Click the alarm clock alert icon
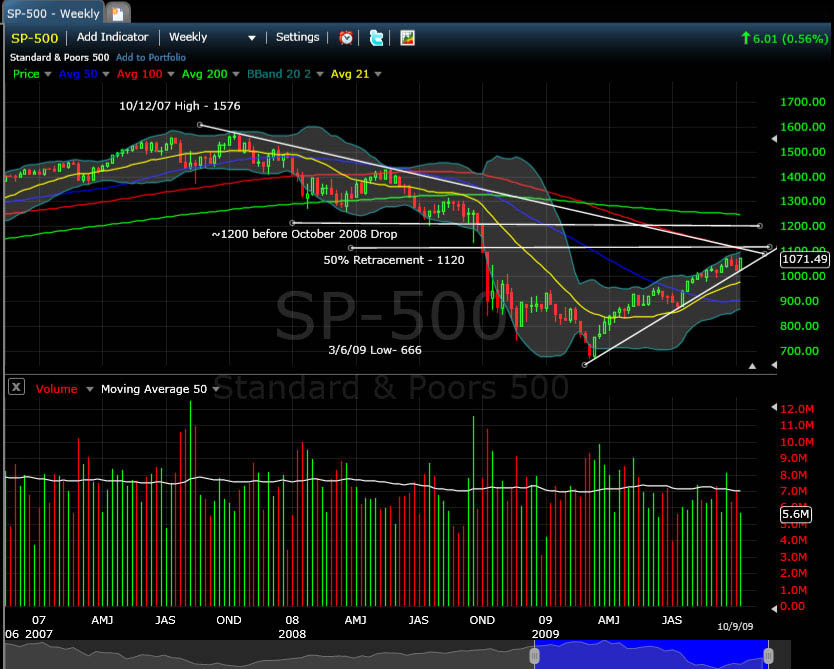The width and height of the screenshot is (834, 669). click(346, 38)
